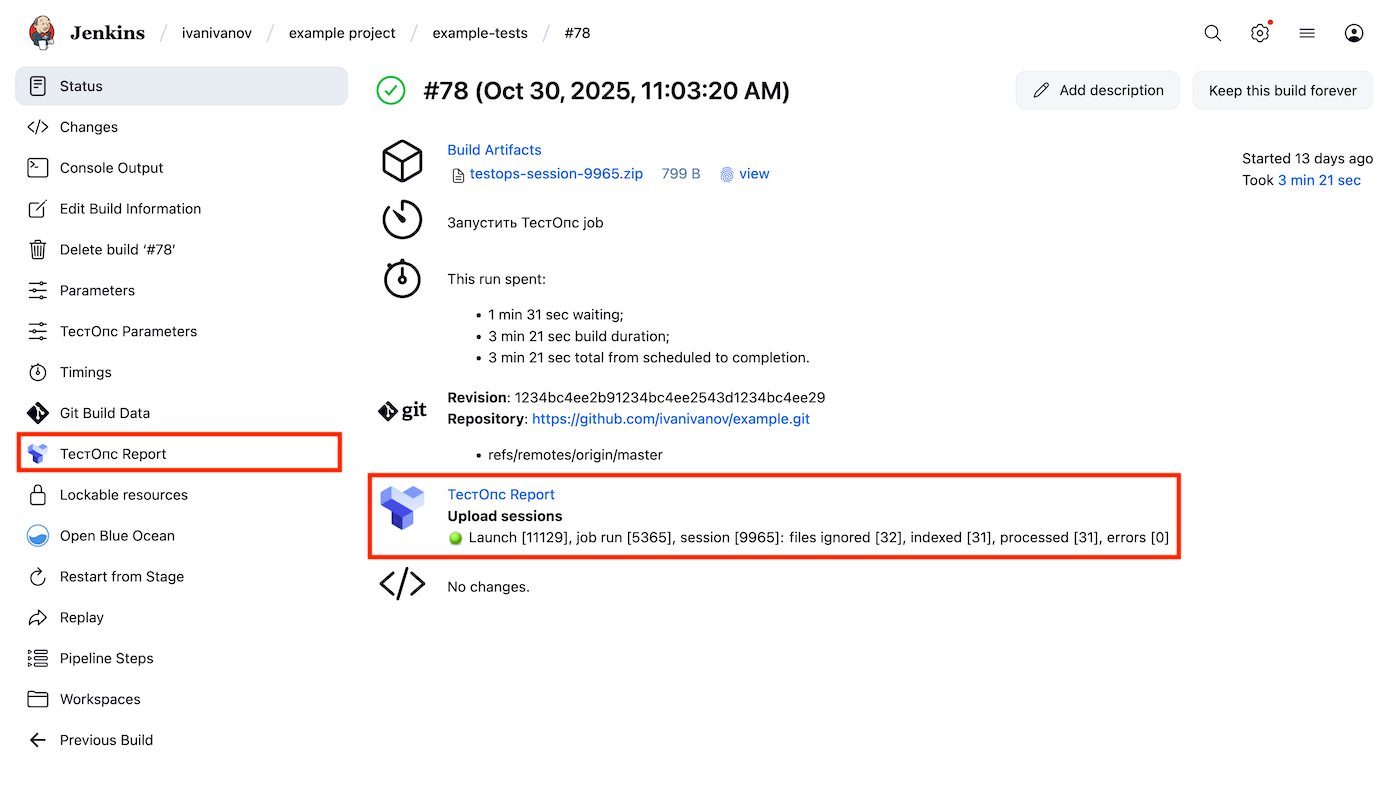Viewport: 1400px width, 788px height.
Task: Open ТестОпс Report sidebar label
Action: point(113,454)
